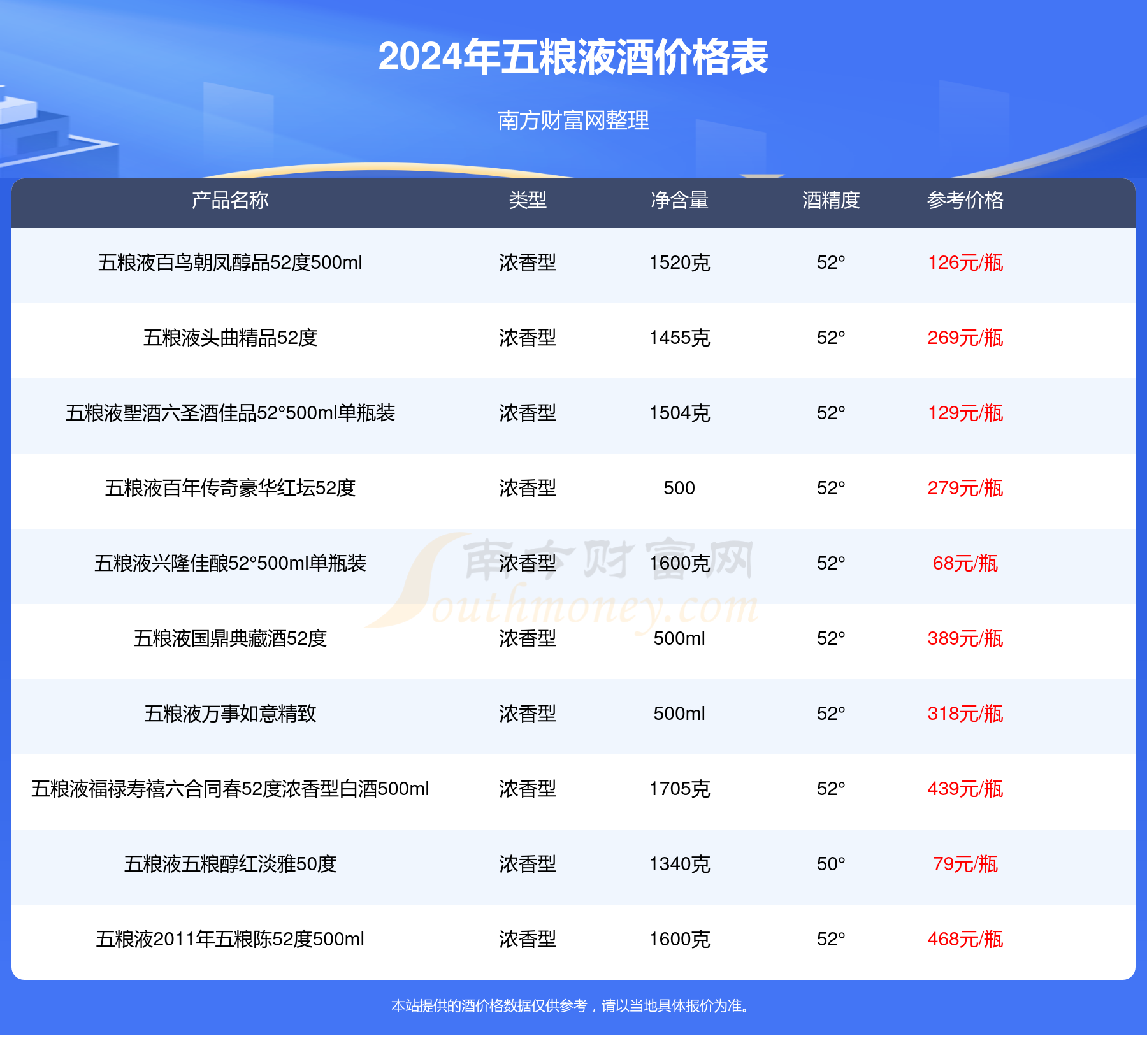The height and width of the screenshot is (1064, 1147).
Task: Select product 五粮液百年传奇豪华红坛52度
Action: (x=230, y=488)
